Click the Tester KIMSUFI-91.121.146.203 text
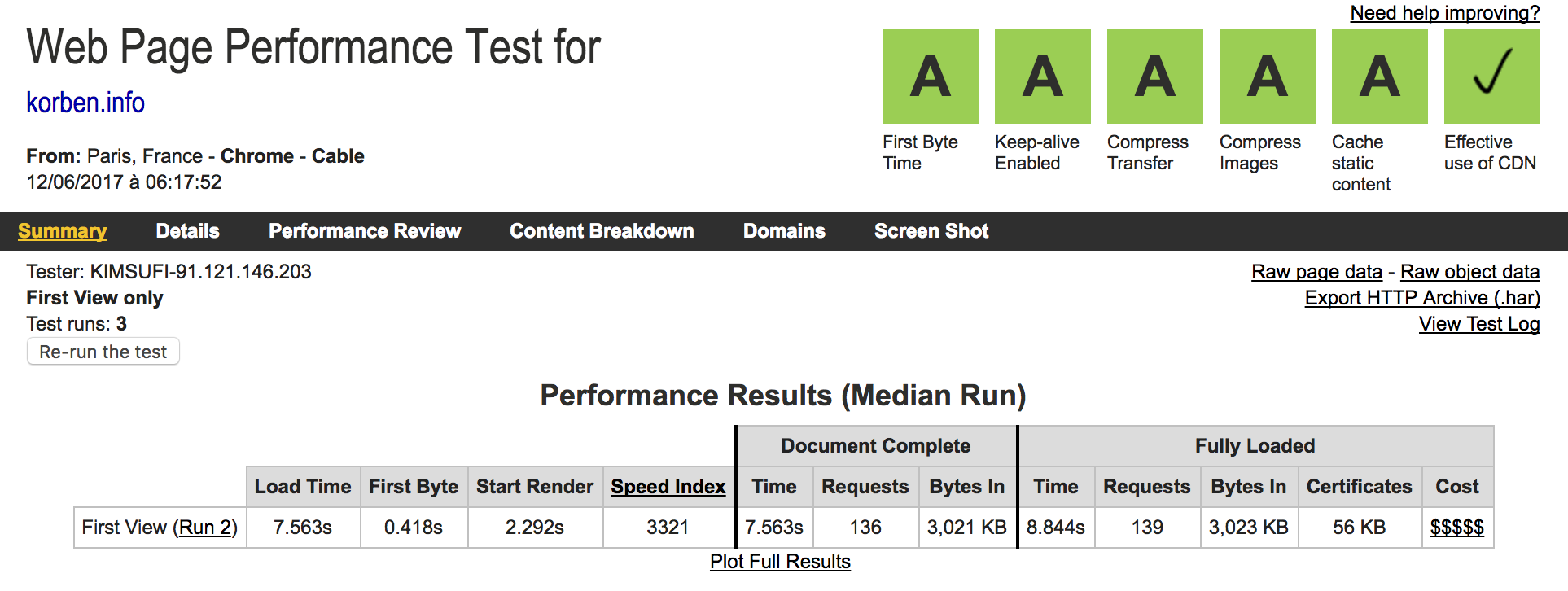Screen dimensions: 1568x591 pos(169,272)
